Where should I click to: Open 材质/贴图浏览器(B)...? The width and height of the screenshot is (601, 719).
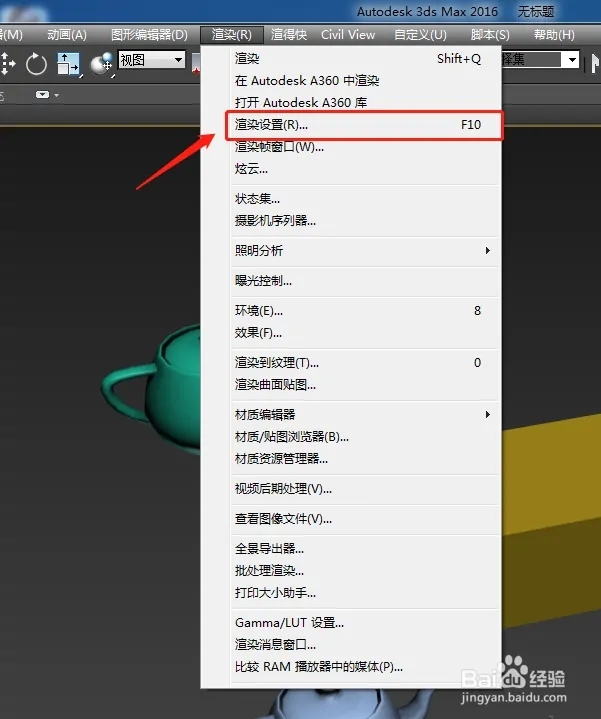(365, 437)
